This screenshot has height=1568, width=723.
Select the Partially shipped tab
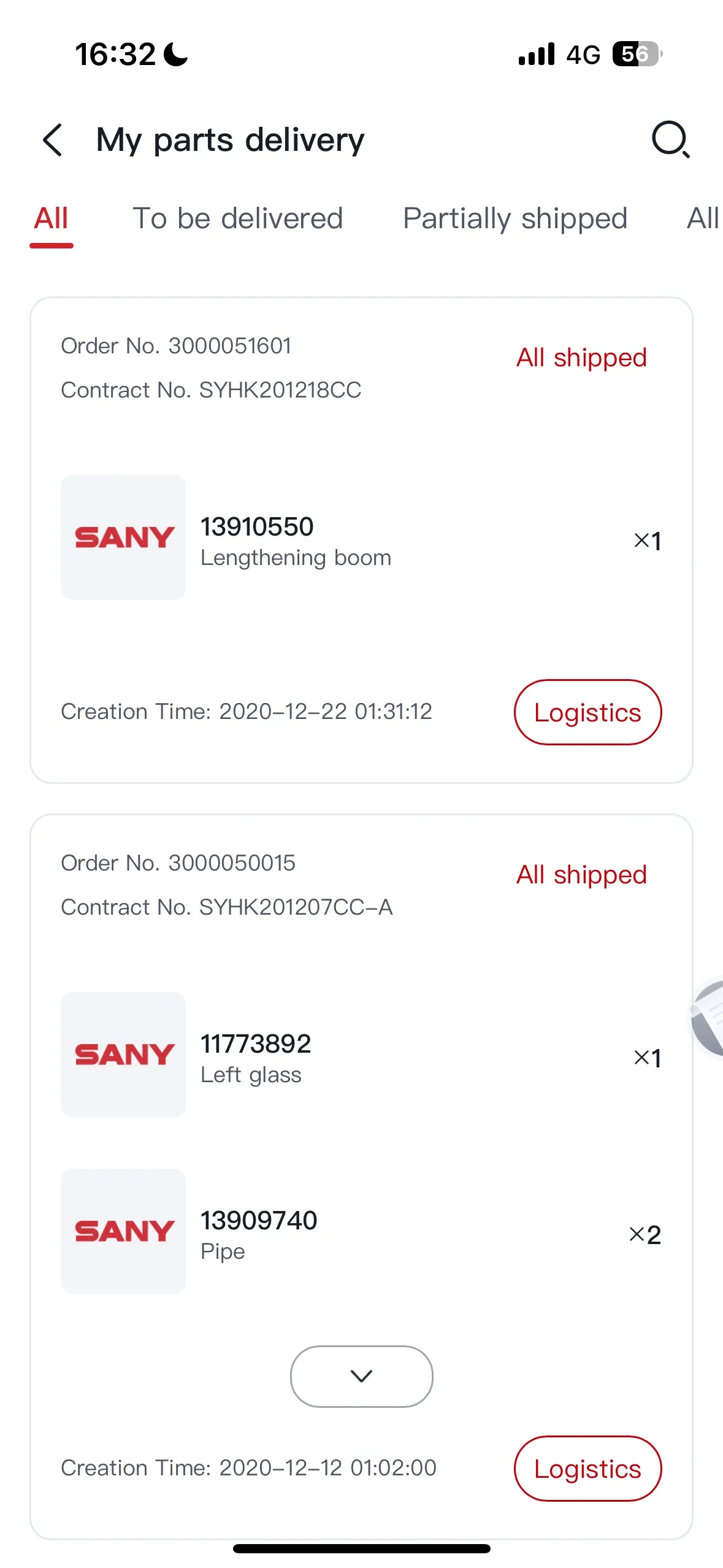click(515, 218)
